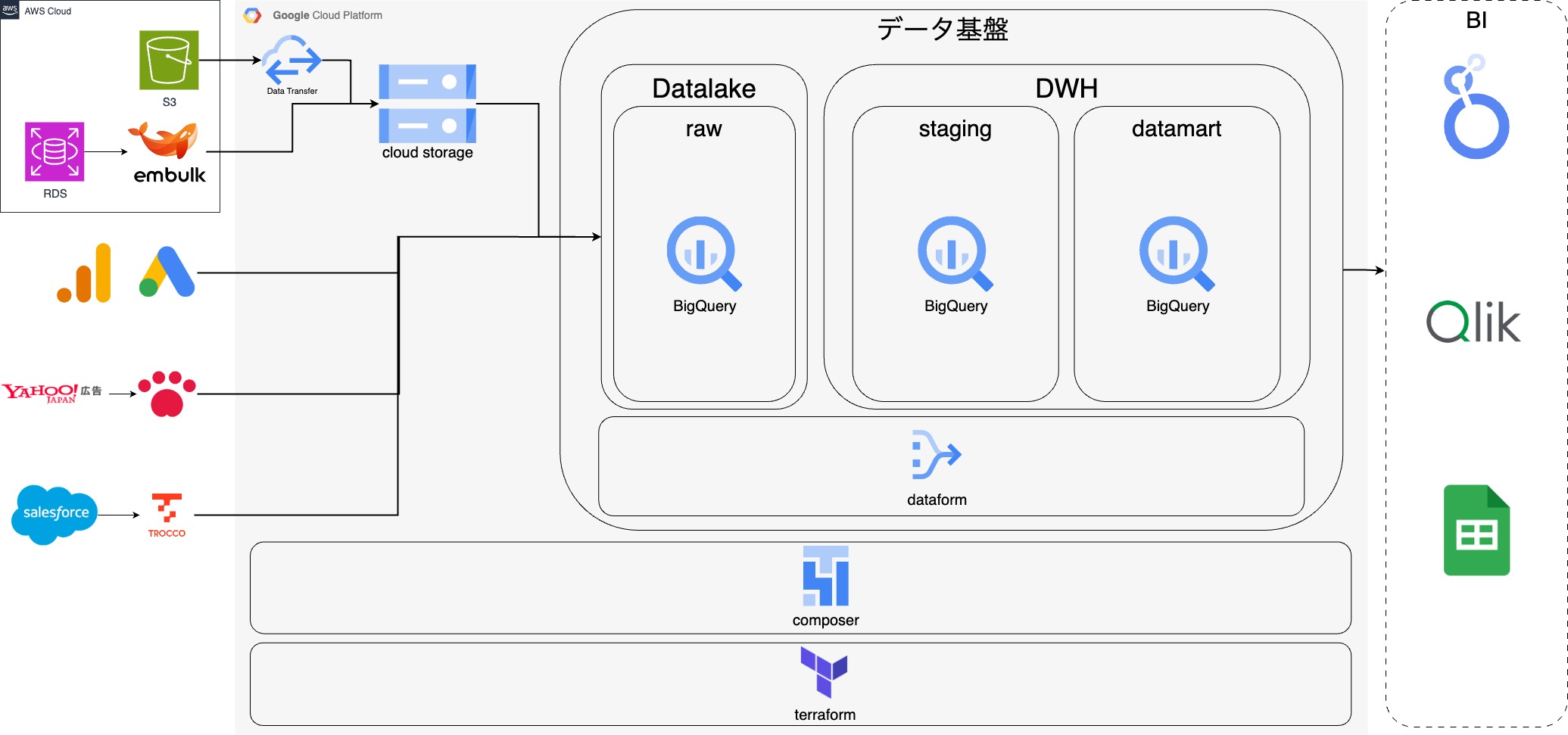Click the dataform icon
The height and width of the screenshot is (735, 1568).
click(x=936, y=455)
